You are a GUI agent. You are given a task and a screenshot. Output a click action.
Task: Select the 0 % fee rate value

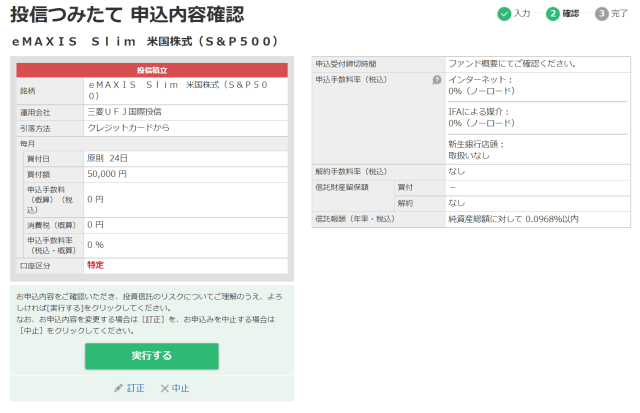pos(96,245)
